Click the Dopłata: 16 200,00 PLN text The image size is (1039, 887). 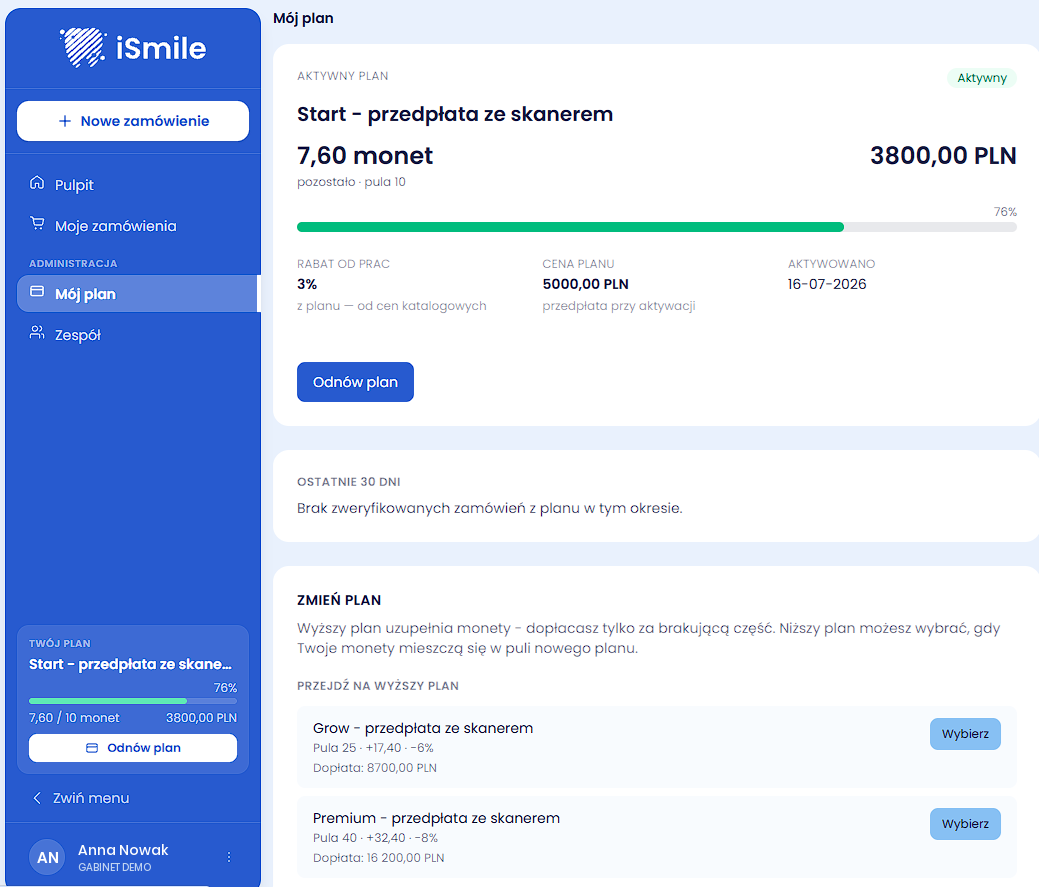pos(378,859)
